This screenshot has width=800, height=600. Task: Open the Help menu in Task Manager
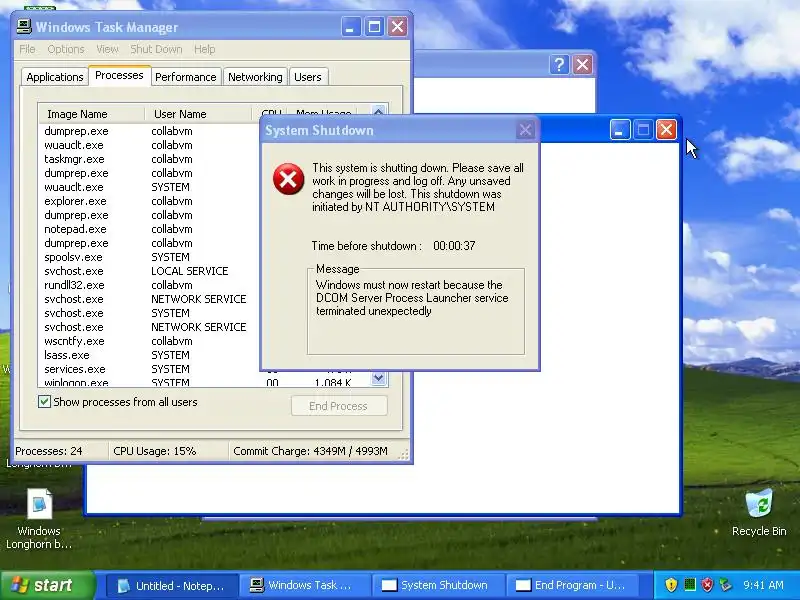(x=205, y=49)
